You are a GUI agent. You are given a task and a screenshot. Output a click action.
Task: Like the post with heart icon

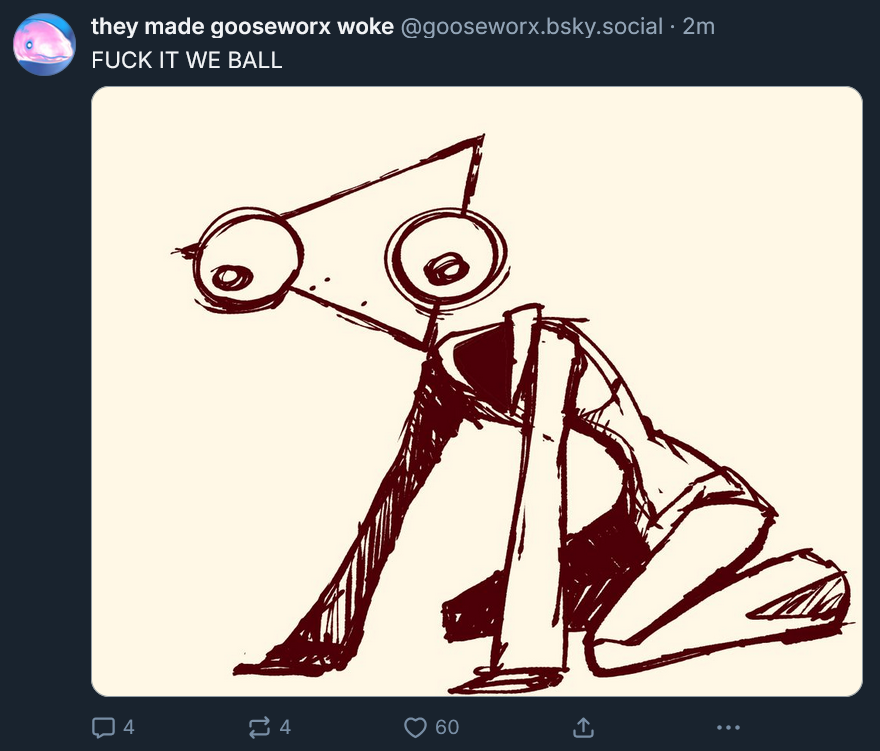415,727
